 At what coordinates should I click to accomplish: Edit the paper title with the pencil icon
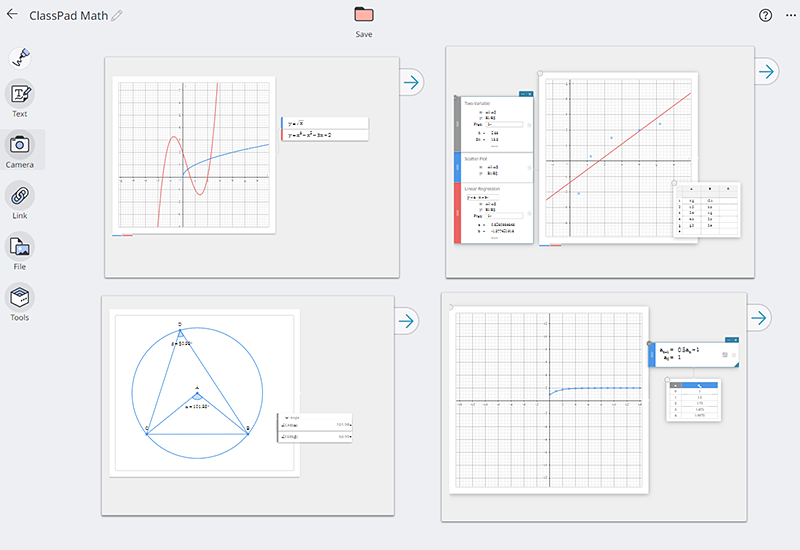pos(117,16)
